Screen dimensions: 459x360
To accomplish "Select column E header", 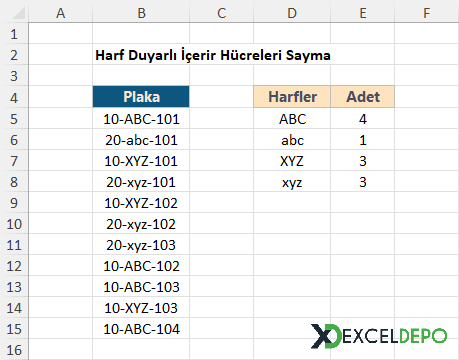I will pos(363,13).
